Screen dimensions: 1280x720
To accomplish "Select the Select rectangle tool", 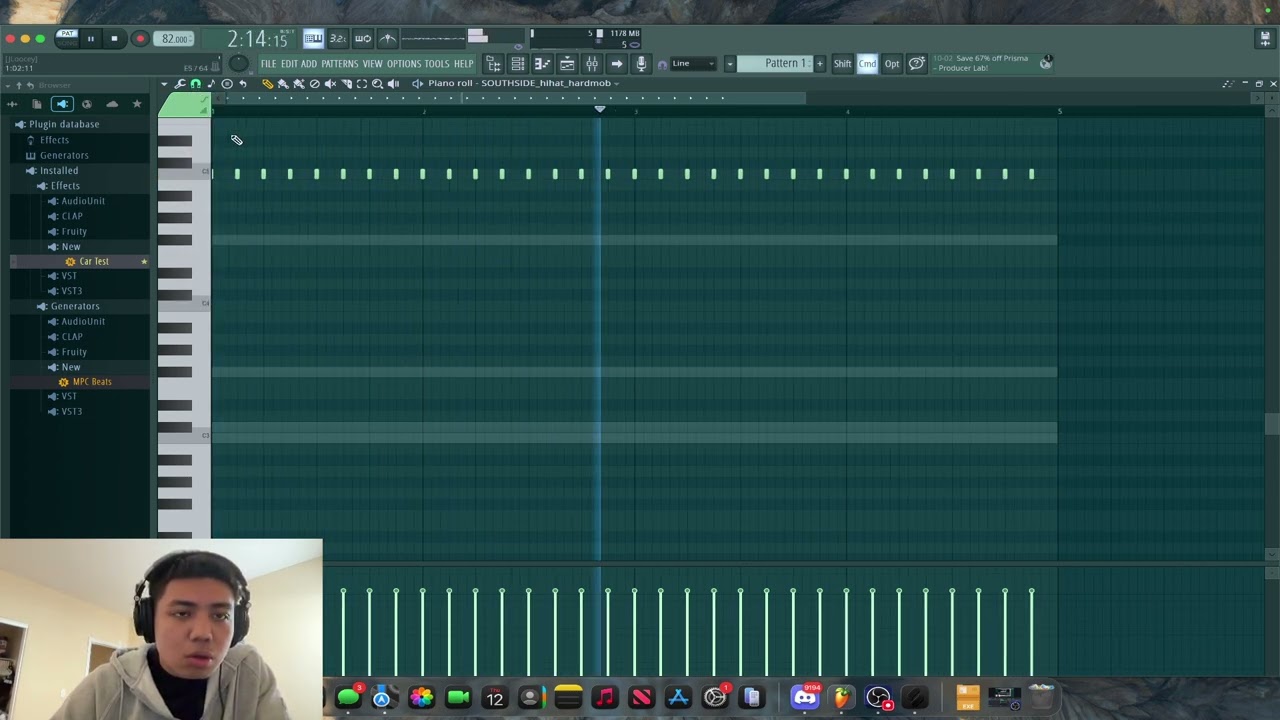I will point(362,84).
